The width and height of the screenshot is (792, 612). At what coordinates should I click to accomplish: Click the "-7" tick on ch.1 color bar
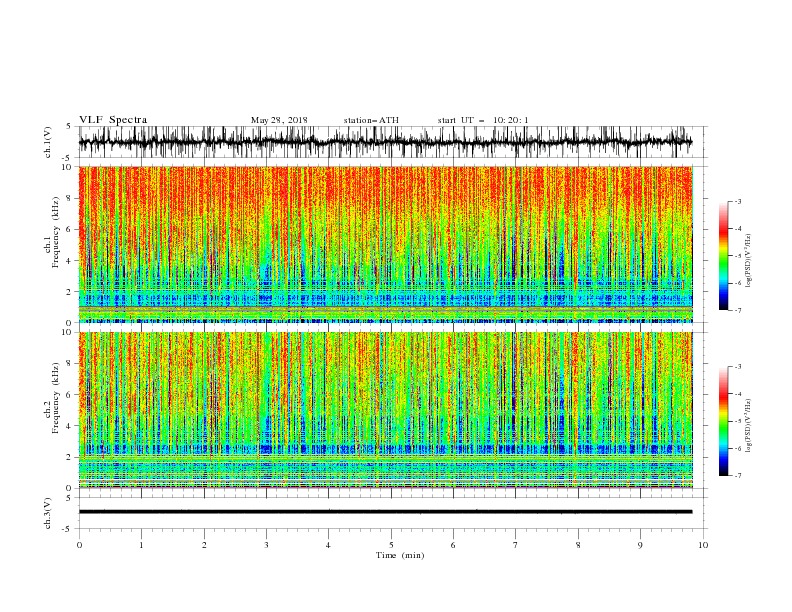pyautogui.click(x=738, y=310)
